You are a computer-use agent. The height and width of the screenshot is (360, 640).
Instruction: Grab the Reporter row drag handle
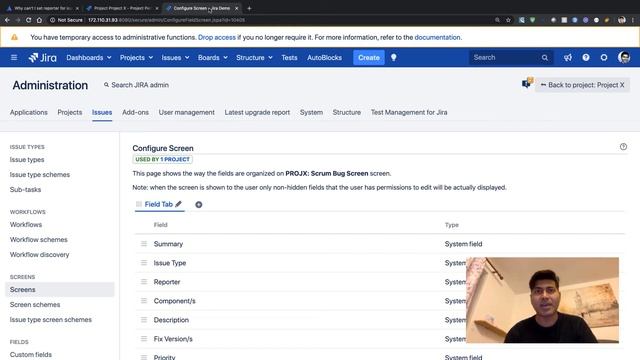click(144, 282)
